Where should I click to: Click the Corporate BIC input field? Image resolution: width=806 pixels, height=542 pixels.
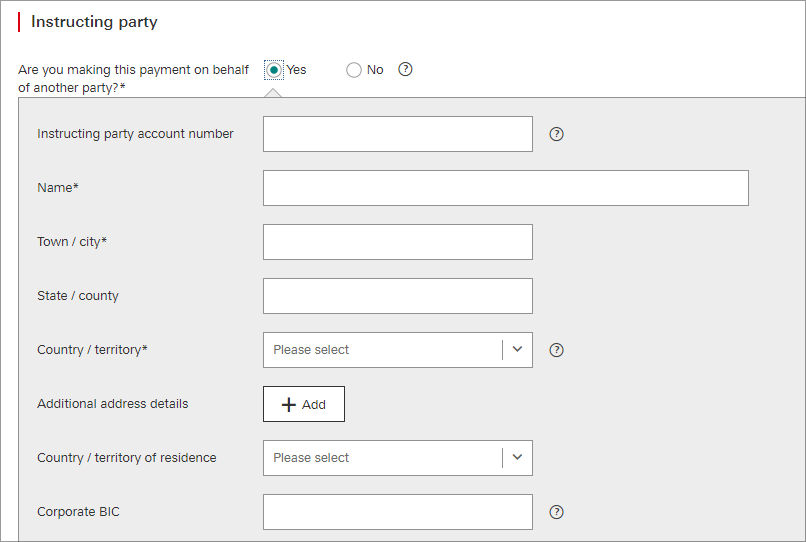coord(397,512)
